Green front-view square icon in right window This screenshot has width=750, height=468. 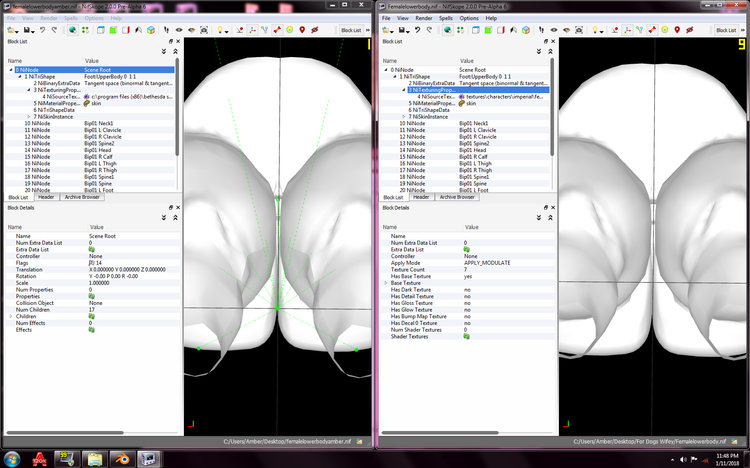point(488,30)
